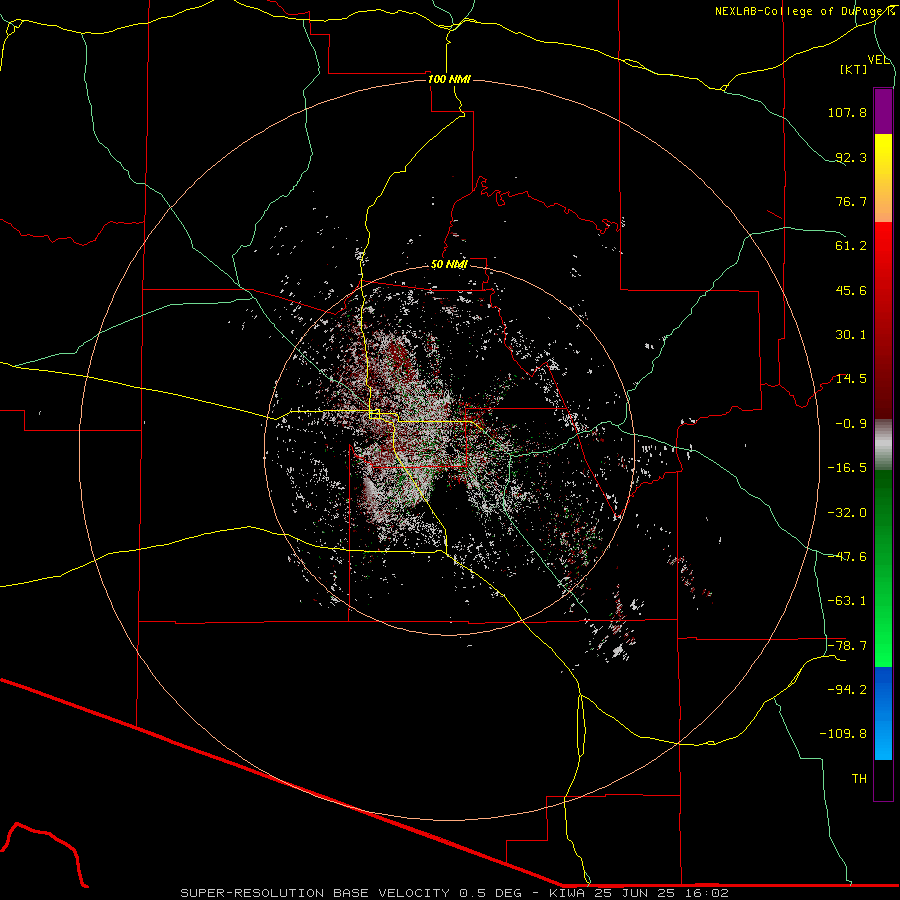Click the 30.1 velocity scale value
The height and width of the screenshot is (900, 900).
pyautogui.click(x=851, y=335)
